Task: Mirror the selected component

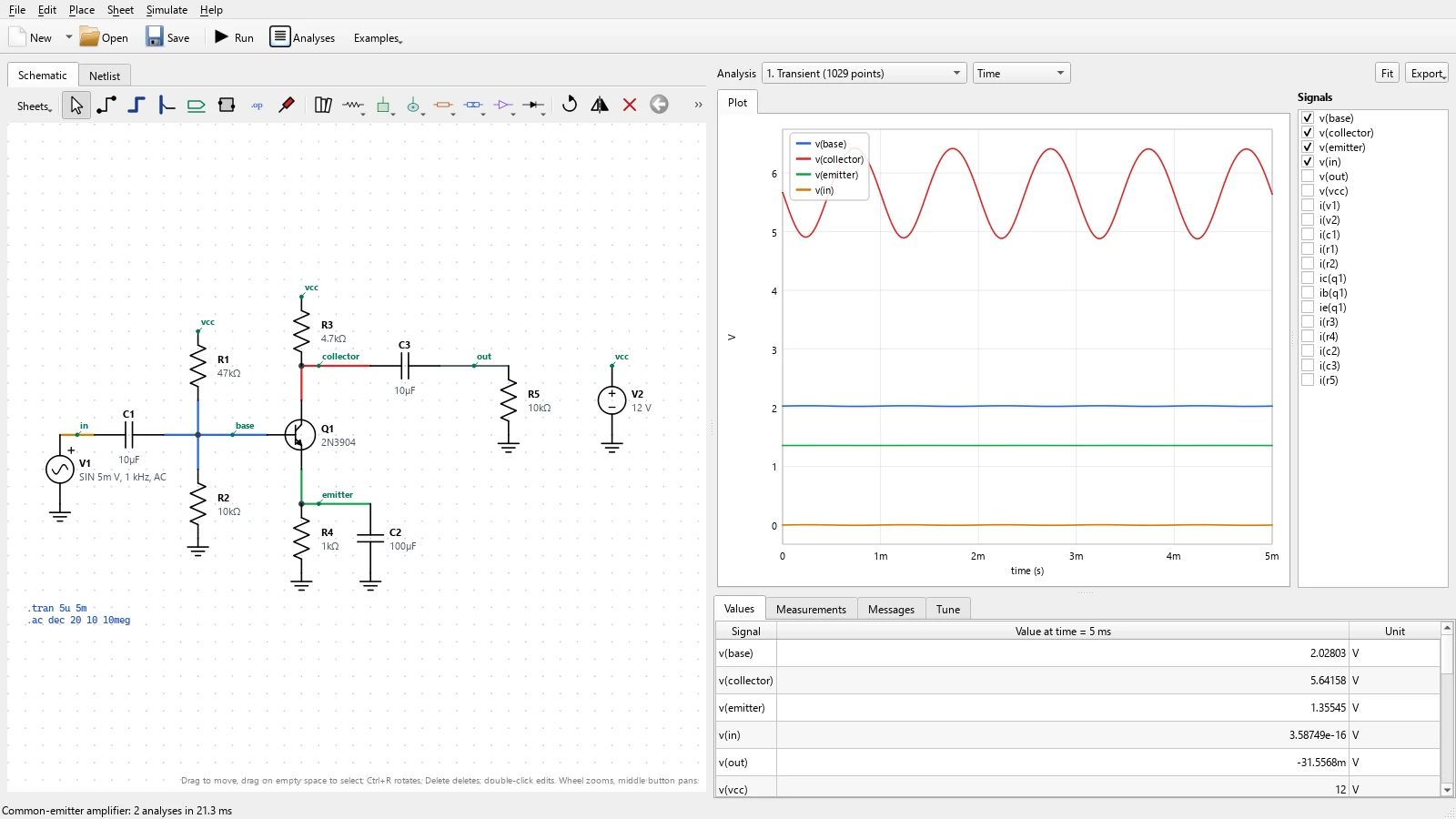Action: (x=600, y=105)
